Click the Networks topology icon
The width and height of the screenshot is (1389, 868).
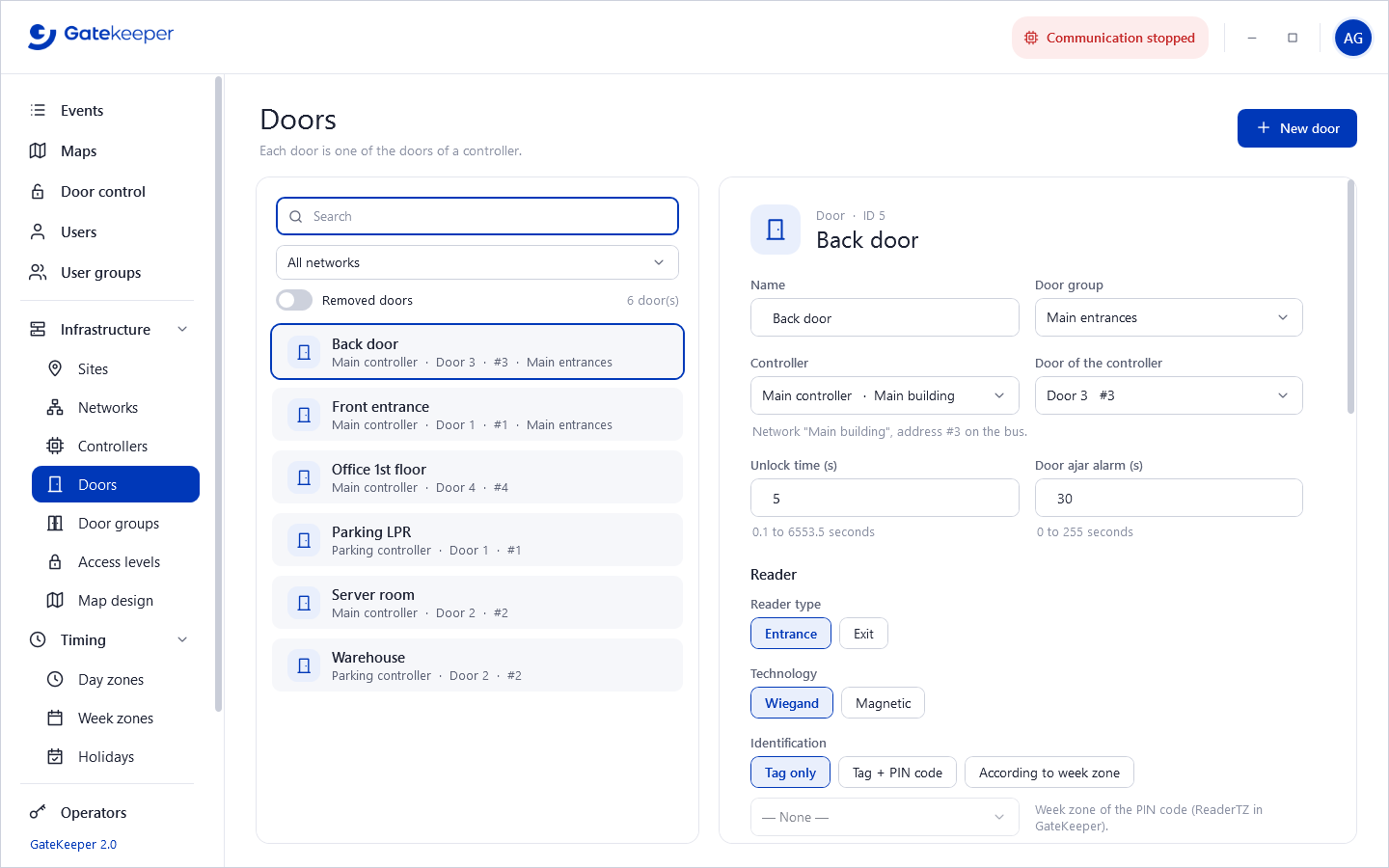tap(55, 407)
